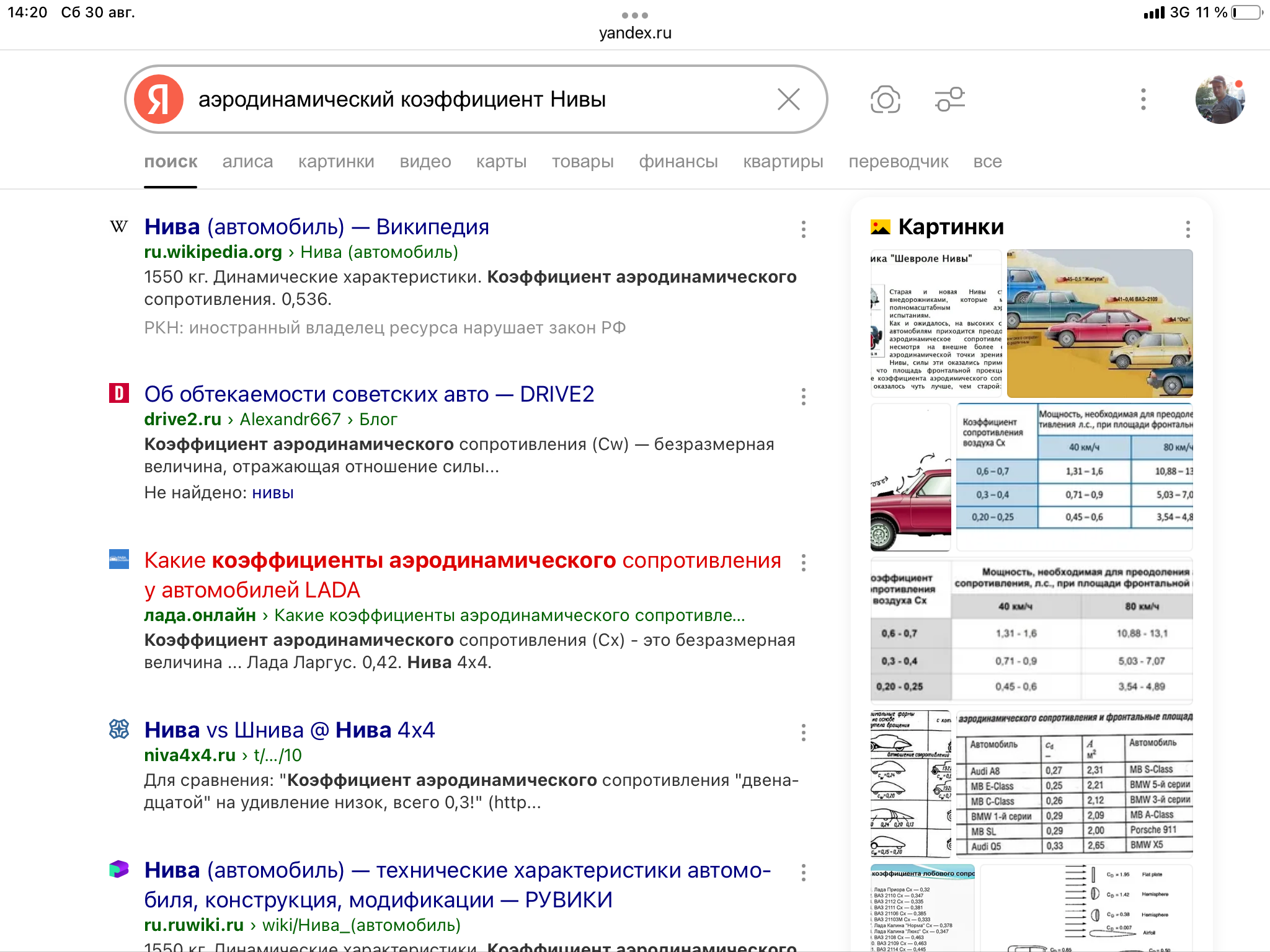This screenshot has width=1270, height=952.
Task: Open the user profile avatar
Action: pyautogui.click(x=1219, y=99)
